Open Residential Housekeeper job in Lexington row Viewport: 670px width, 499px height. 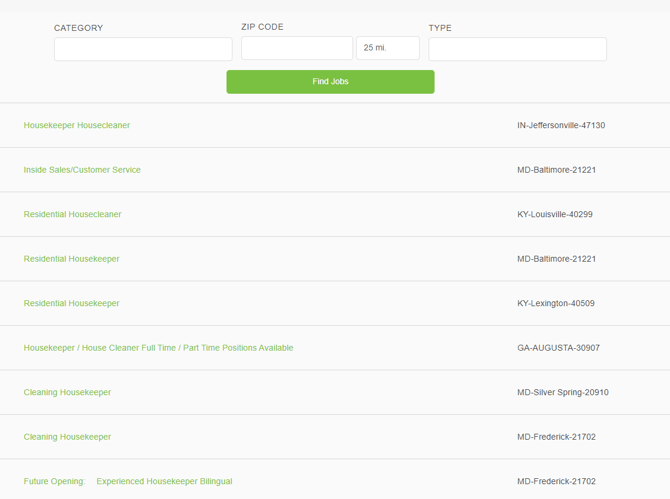pyautogui.click(x=71, y=304)
